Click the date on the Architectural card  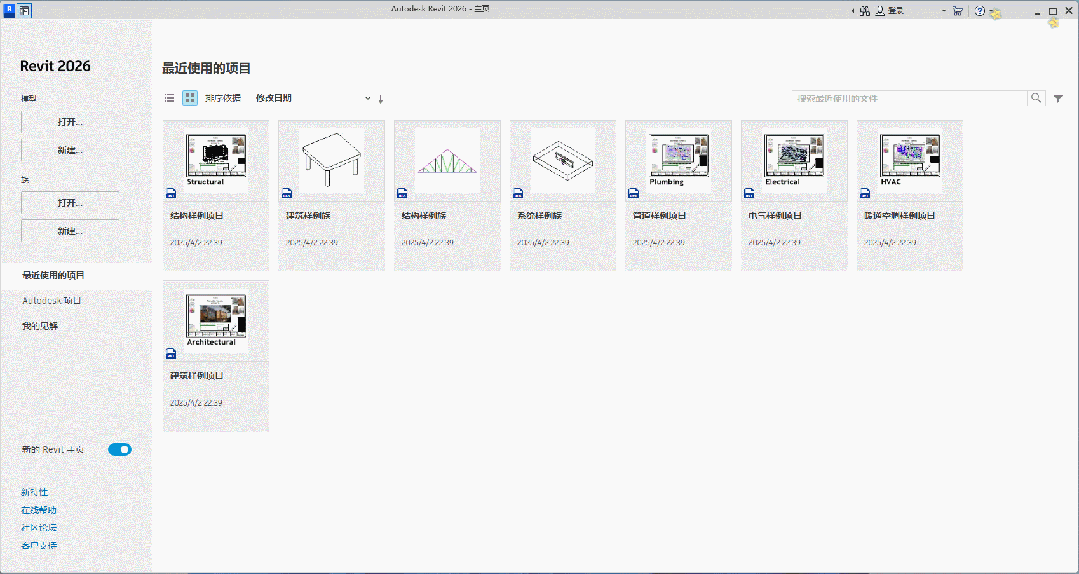coord(196,403)
